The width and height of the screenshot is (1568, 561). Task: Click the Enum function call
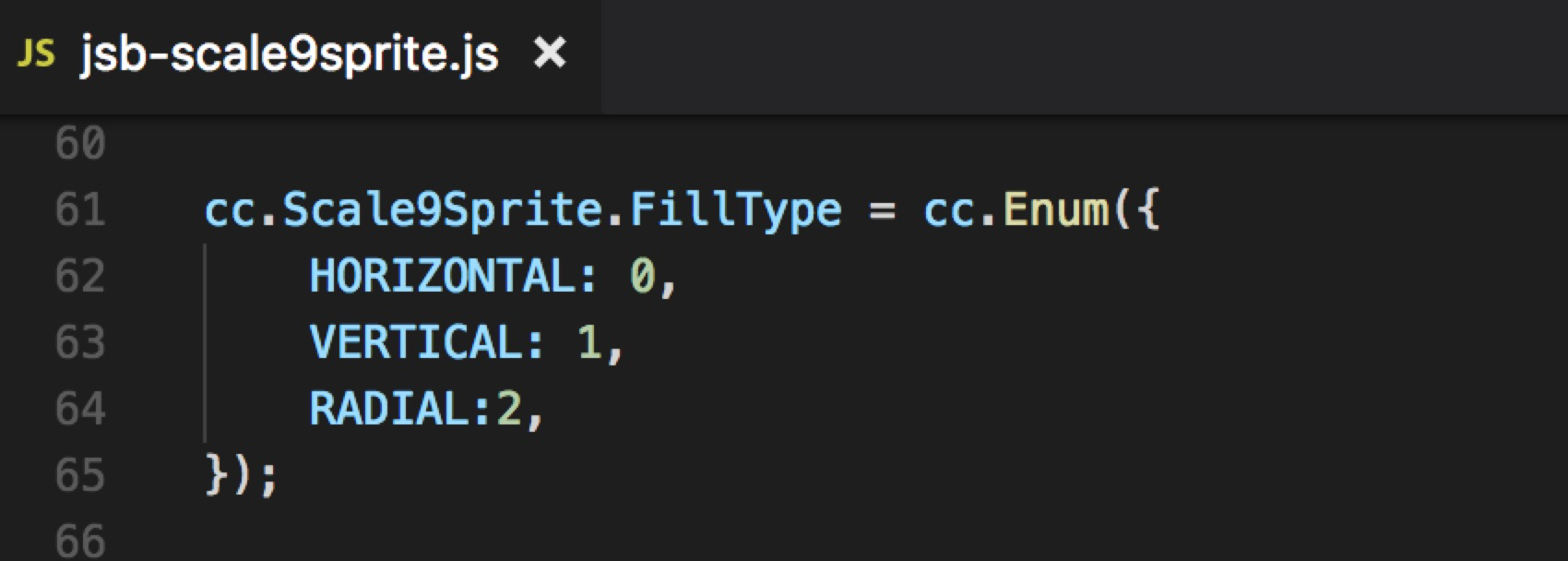click(1055, 210)
